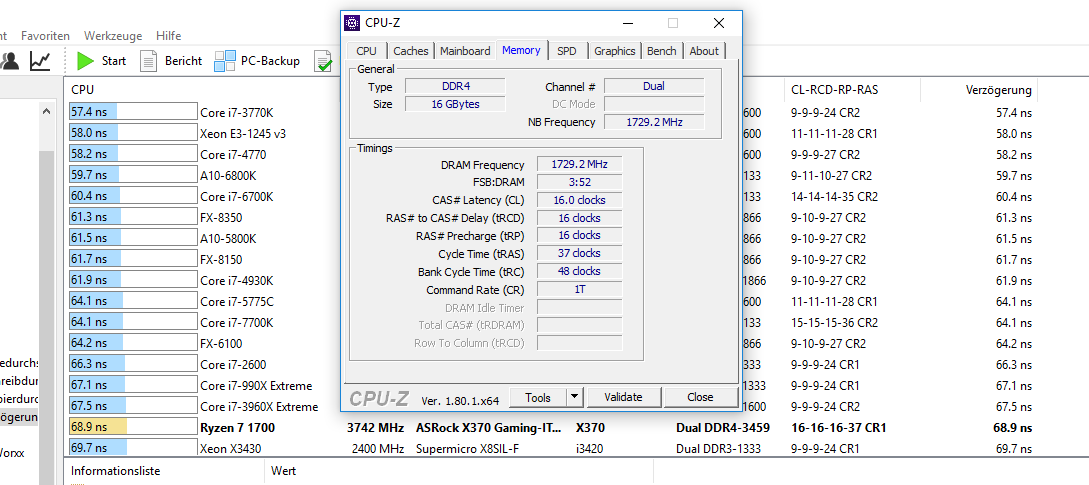Click the CPU-Z title bar chip icon
Viewport: 1089px width, 485px height.
click(x=353, y=23)
